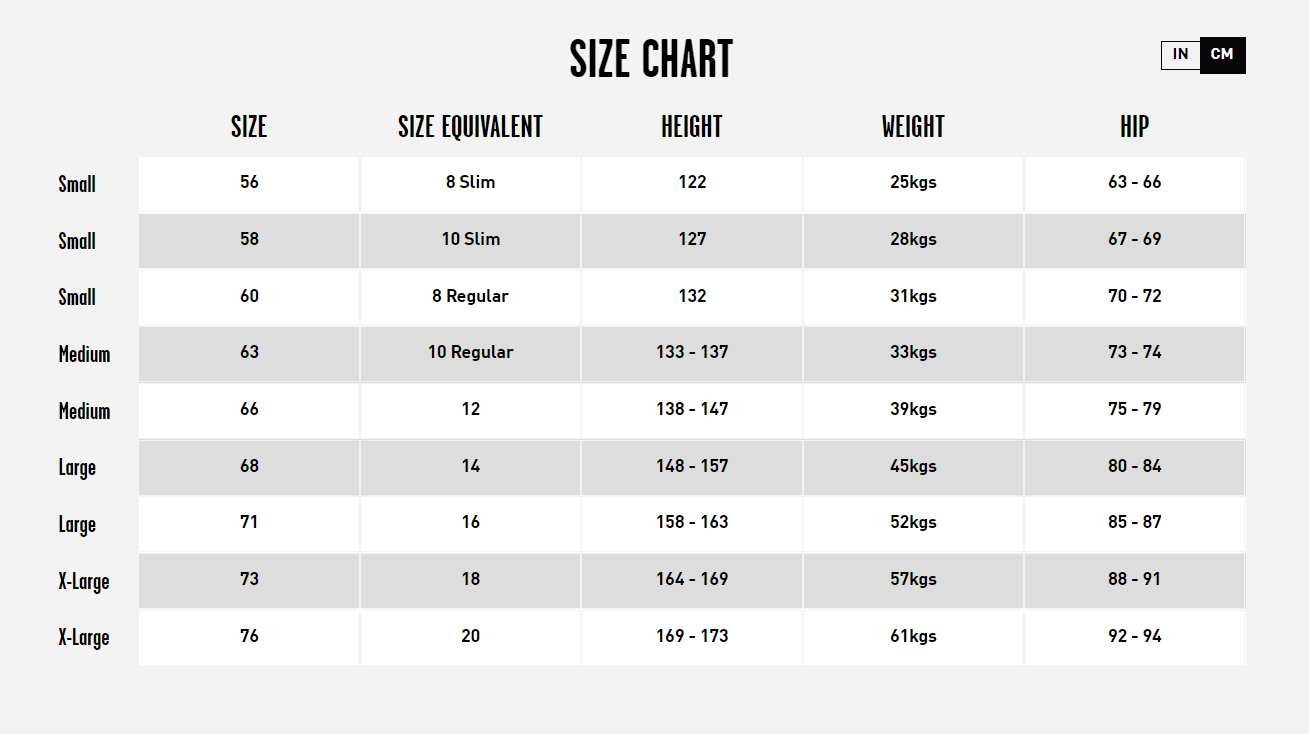Switch units to inches with IN toggle
The image size is (1309, 734).
tap(1181, 55)
